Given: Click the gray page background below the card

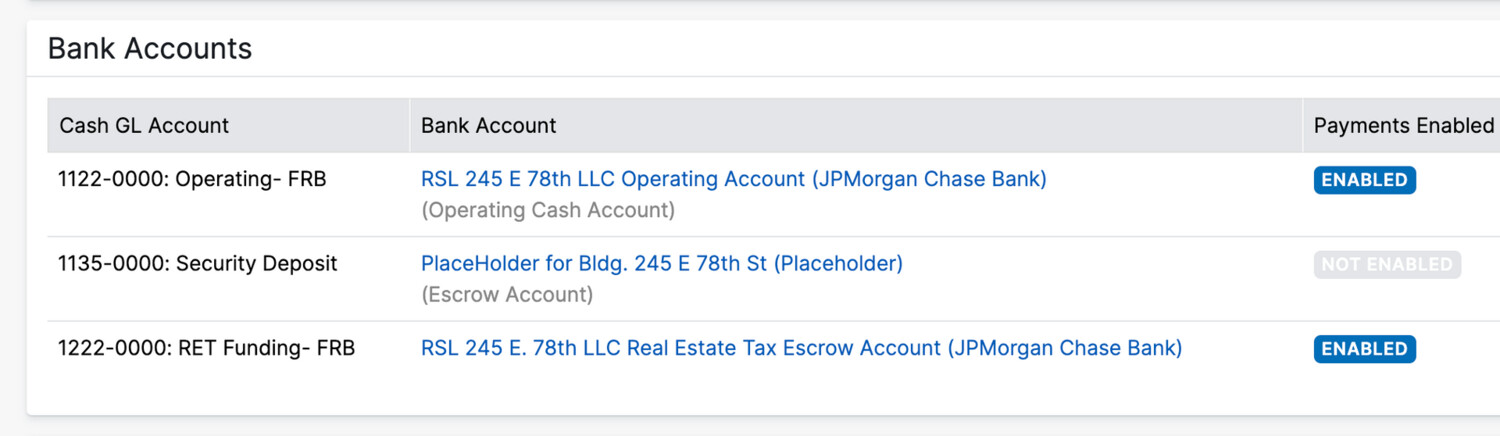Looking at the screenshot, I should coord(700,427).
